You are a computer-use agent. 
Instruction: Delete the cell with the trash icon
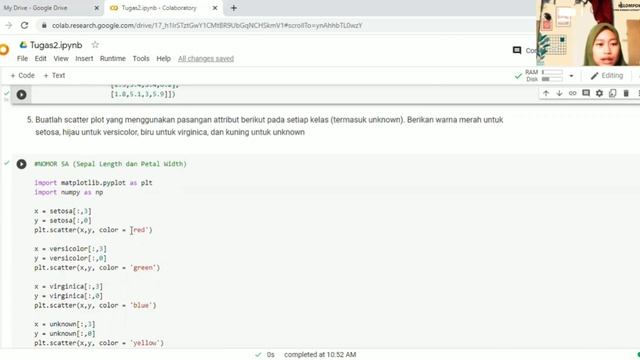(x=626, y=93)
